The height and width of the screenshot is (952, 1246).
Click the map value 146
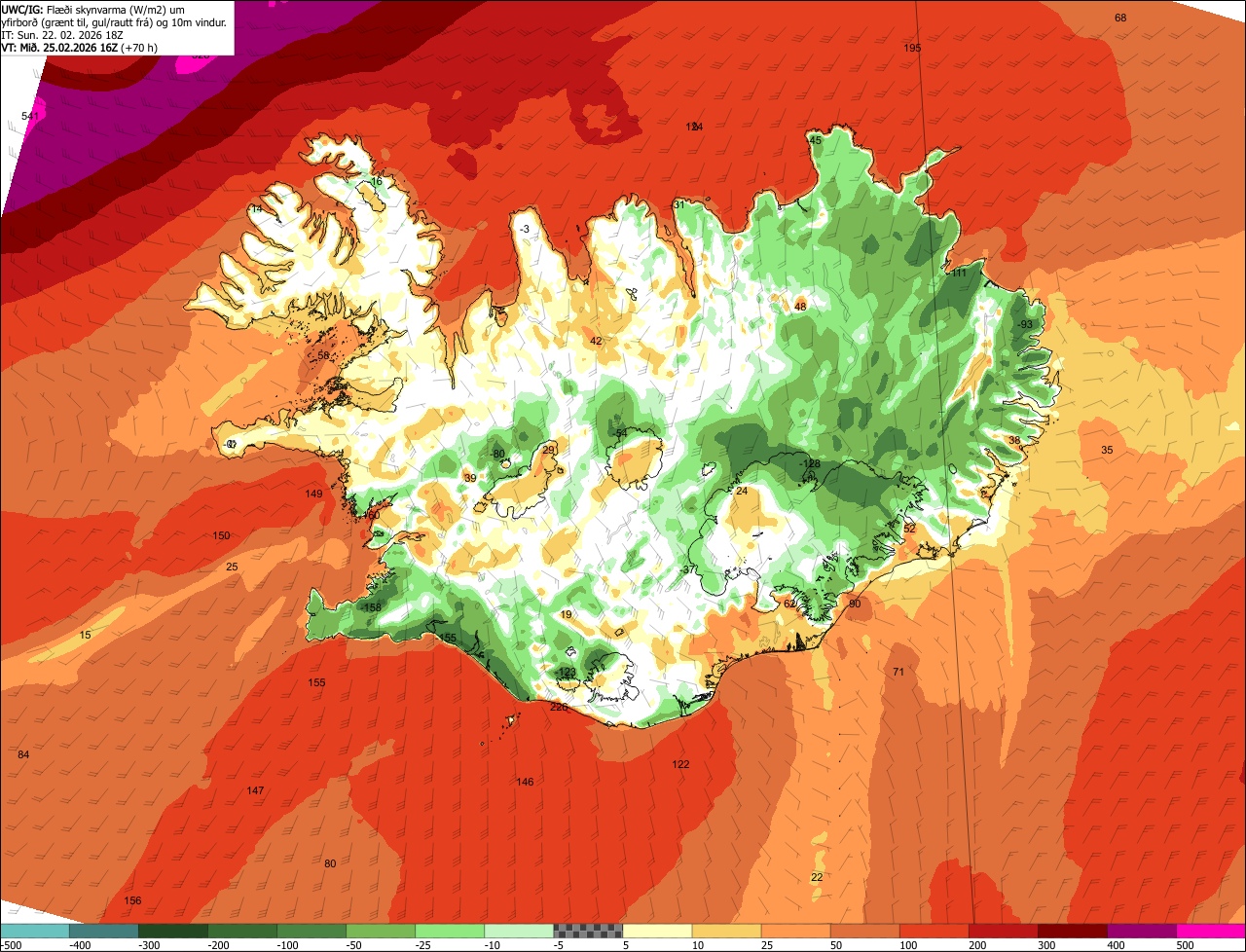pyautogui.click(x=525, y=782)
